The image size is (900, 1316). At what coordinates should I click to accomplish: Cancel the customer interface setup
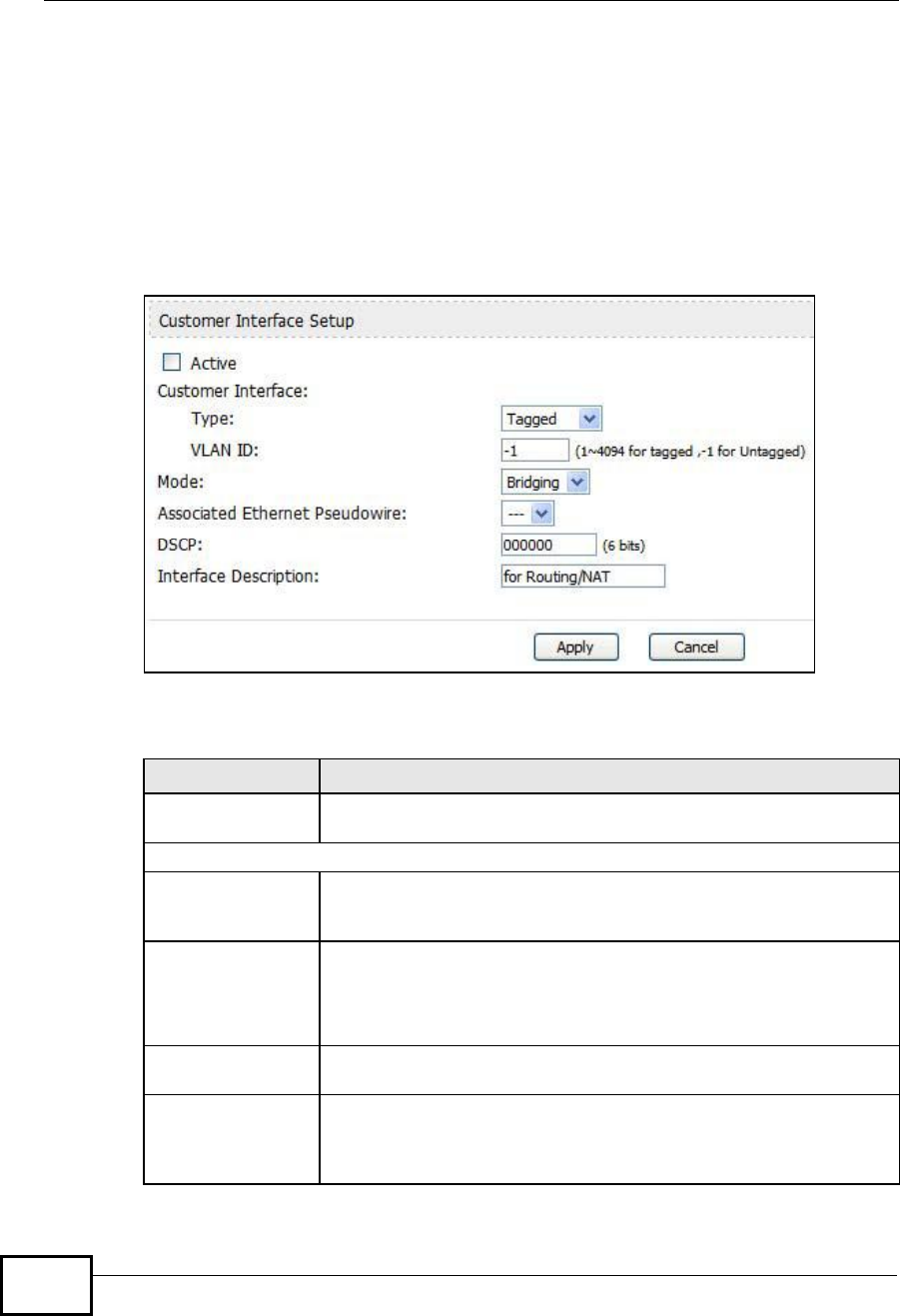[696, 648]
